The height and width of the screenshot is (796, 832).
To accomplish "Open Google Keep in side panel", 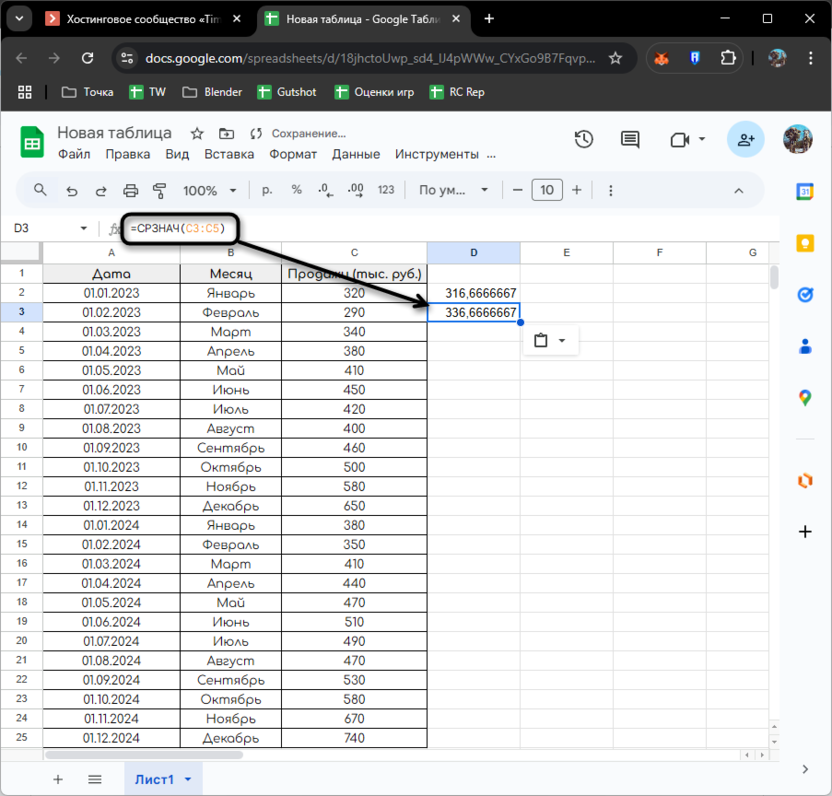I will pyautogui.click(x=805, y=243).
